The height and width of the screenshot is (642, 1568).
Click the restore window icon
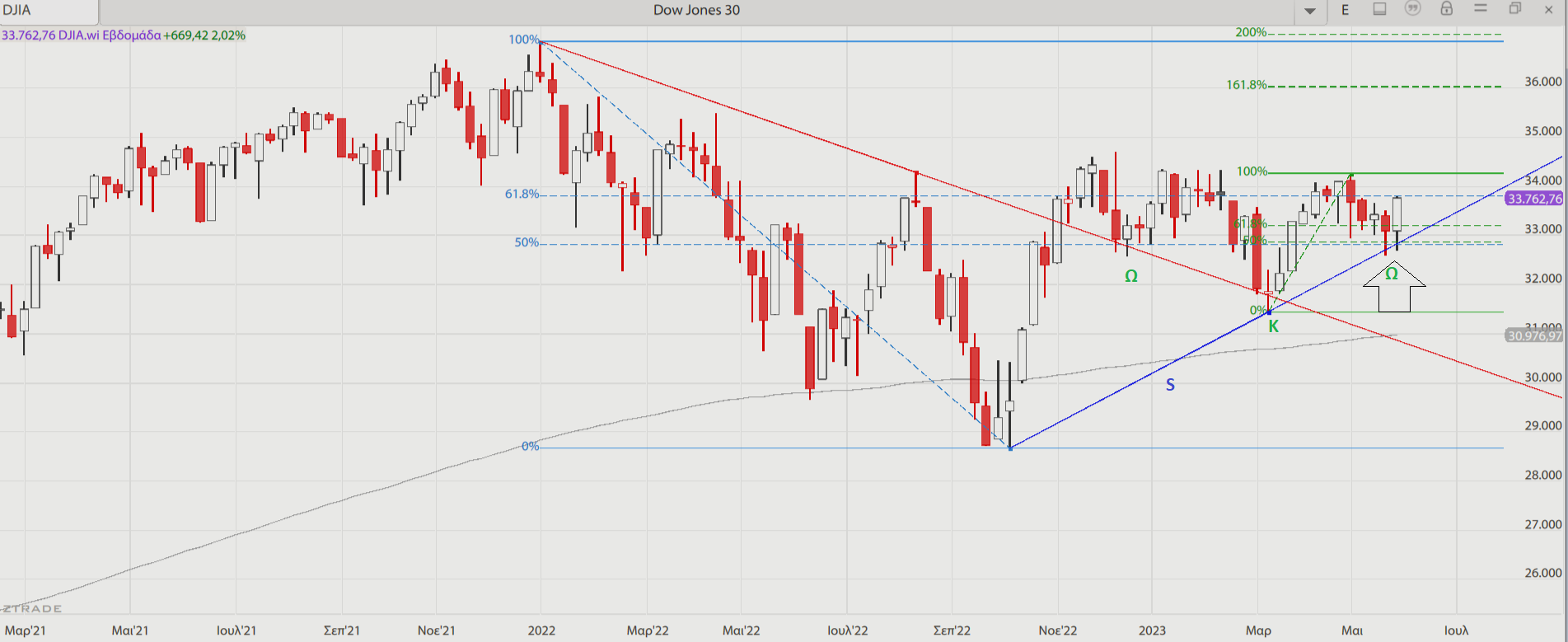point(1514,9)
